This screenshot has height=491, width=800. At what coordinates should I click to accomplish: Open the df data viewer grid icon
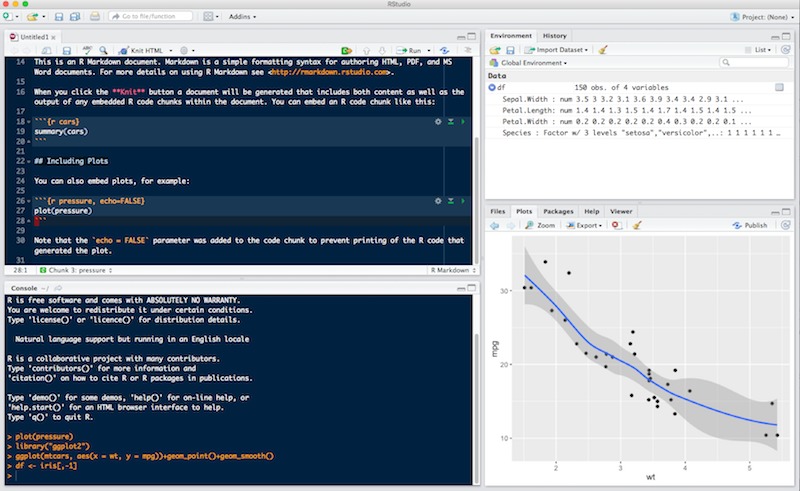[779, 88]
